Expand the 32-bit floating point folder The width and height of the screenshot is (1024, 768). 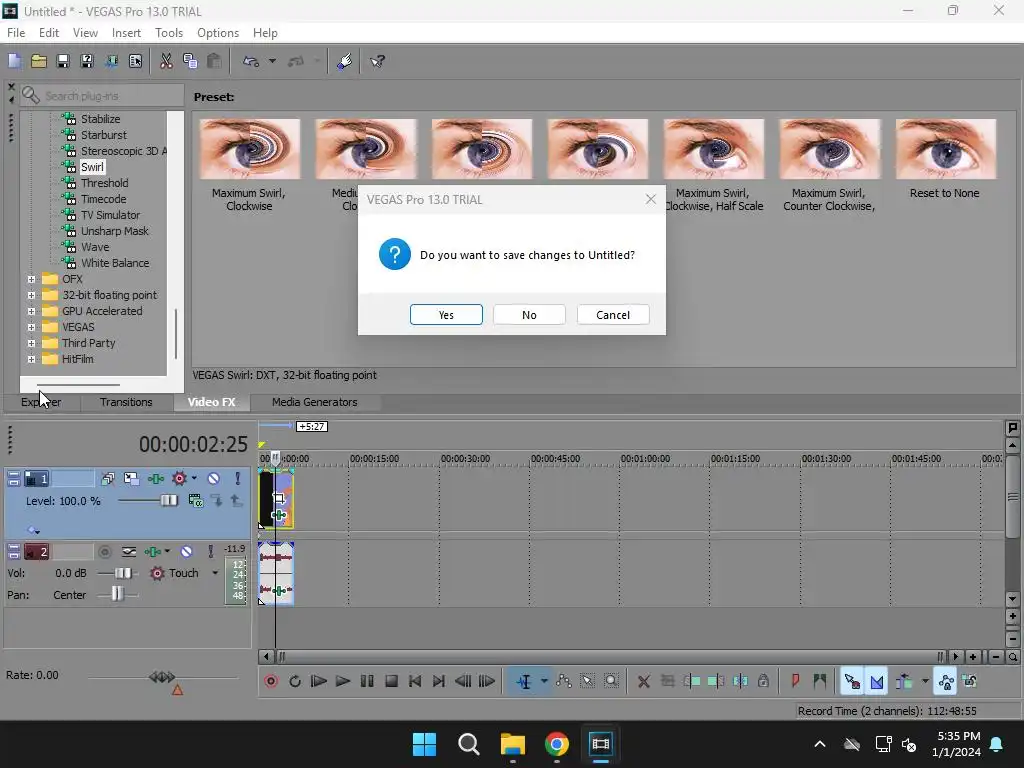click(31, 295)
